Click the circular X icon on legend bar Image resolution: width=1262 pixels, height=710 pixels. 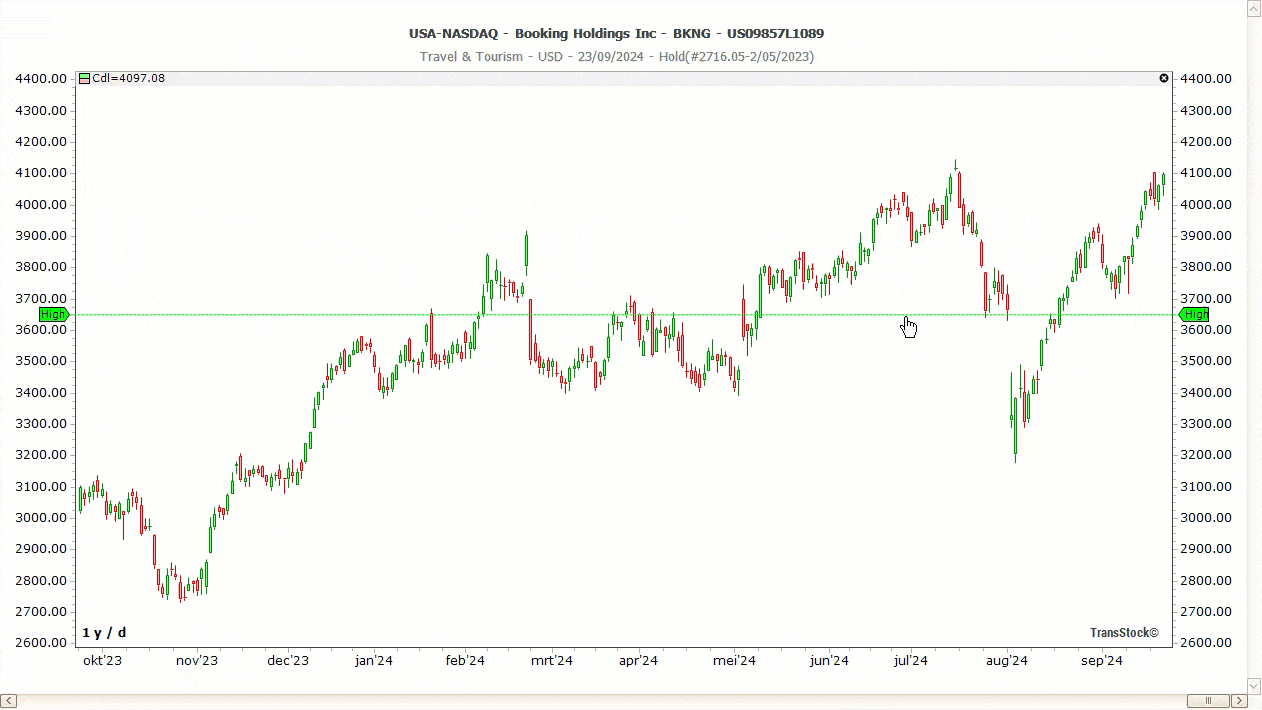(1164, 78)
